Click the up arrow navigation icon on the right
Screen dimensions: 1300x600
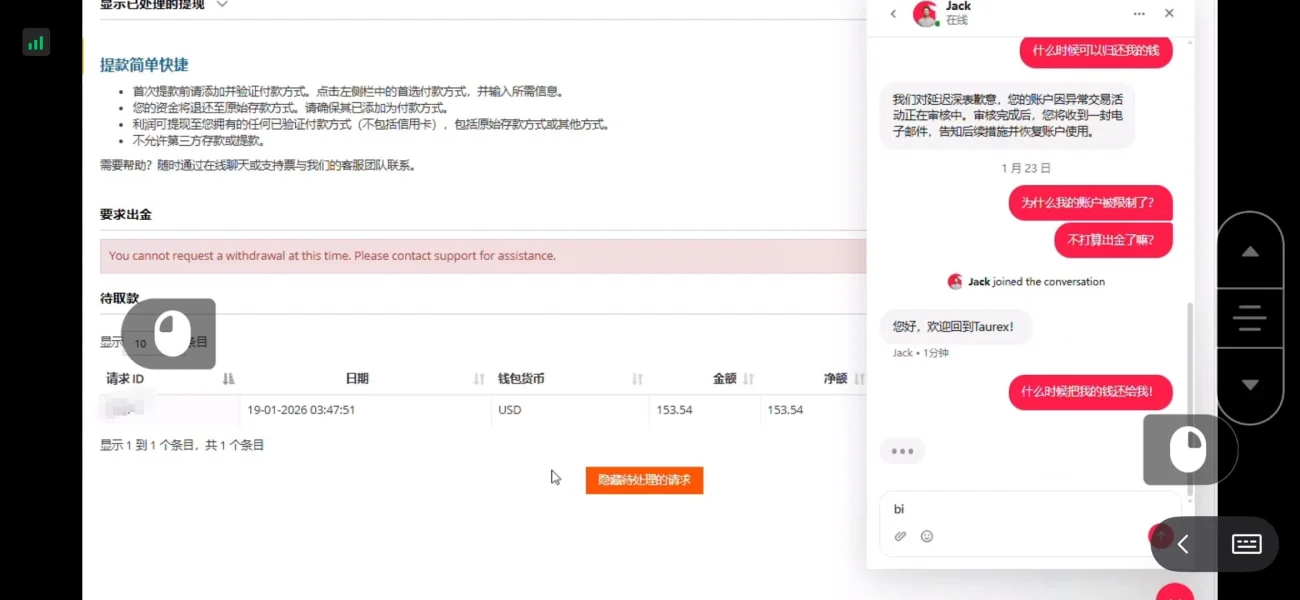pyautogui.click(x=1250, y=250)
